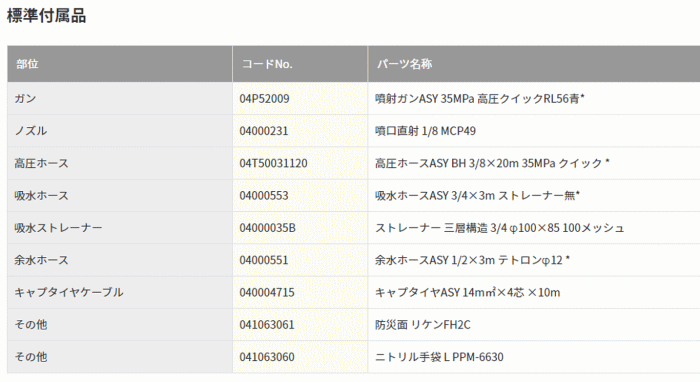Click the キャプタイヤケーブル row label
Screen dimensions: 700x382
[69, 292]
